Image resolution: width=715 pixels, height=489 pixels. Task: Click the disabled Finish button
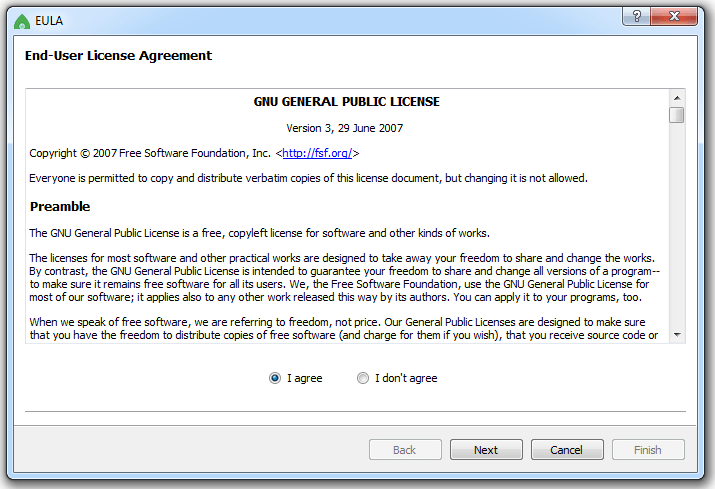(x=648, y=450)
